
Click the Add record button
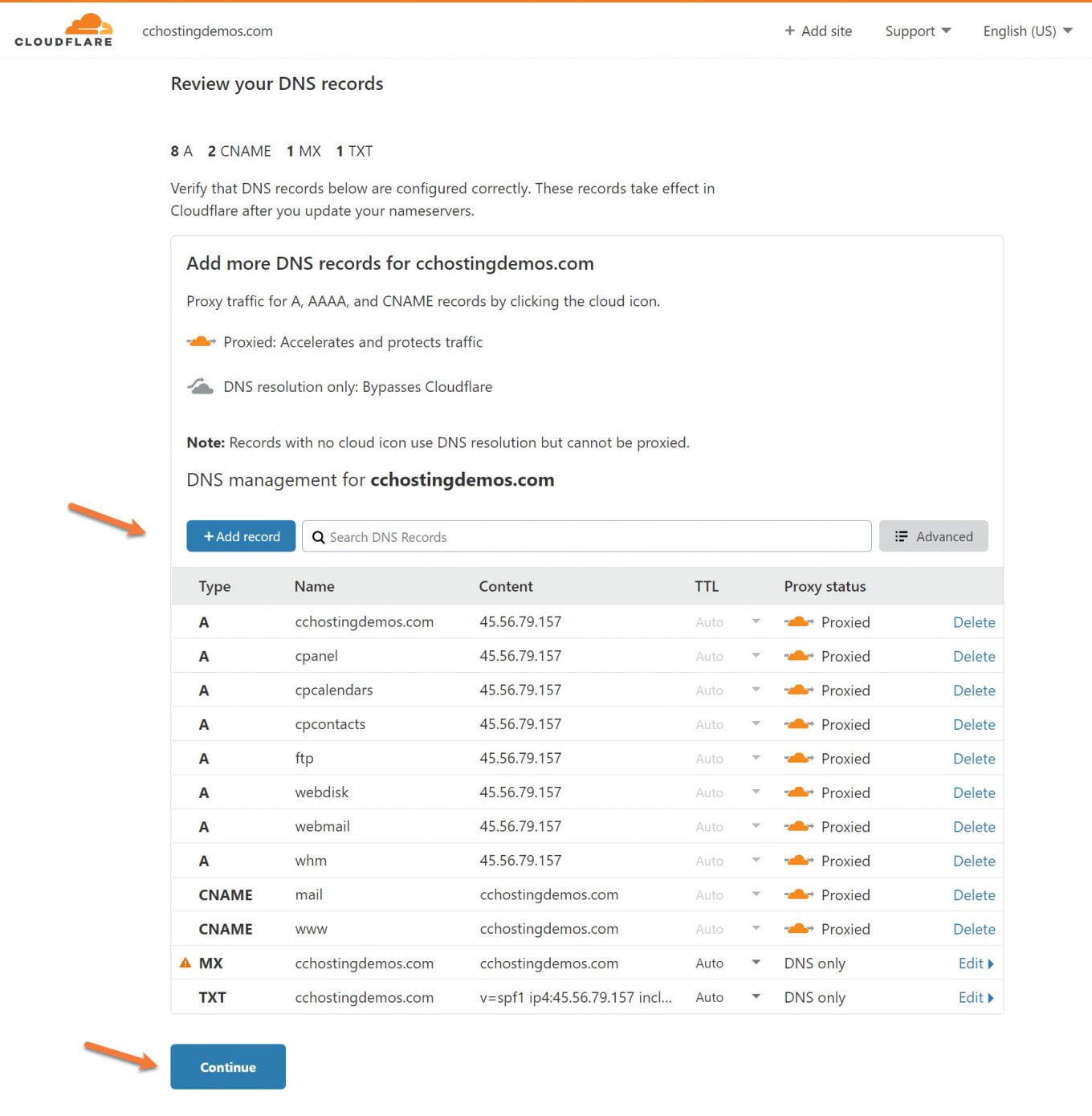click(241, 536)
